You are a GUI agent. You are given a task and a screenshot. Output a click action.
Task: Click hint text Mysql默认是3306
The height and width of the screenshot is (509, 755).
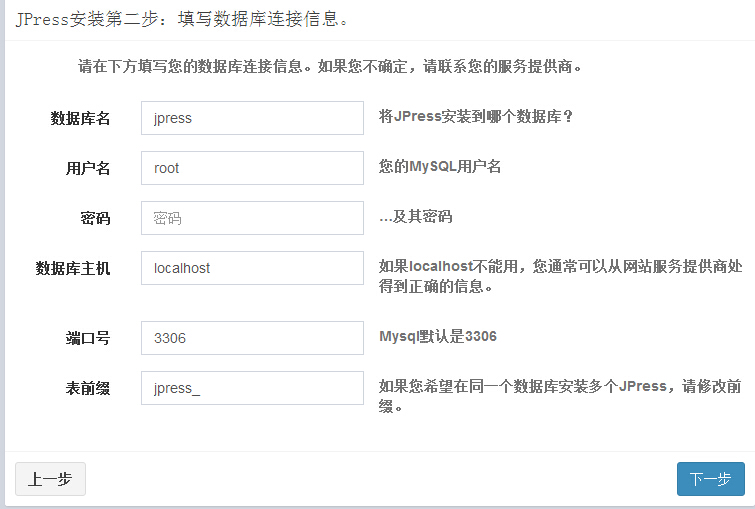[x=438, y=336]
